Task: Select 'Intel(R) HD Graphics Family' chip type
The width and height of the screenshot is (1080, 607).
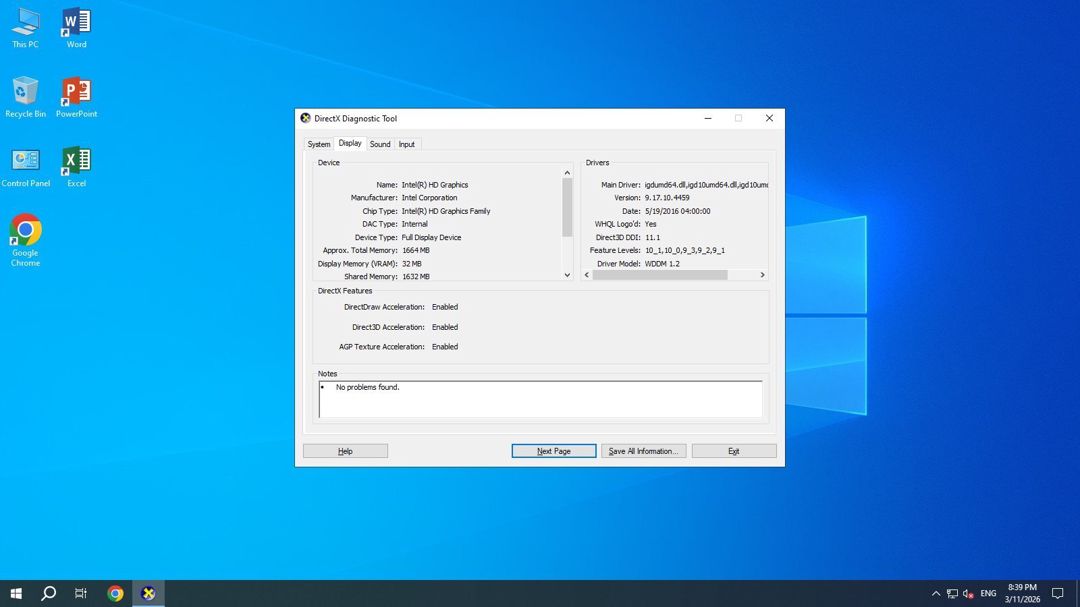Action: (446, 212)
